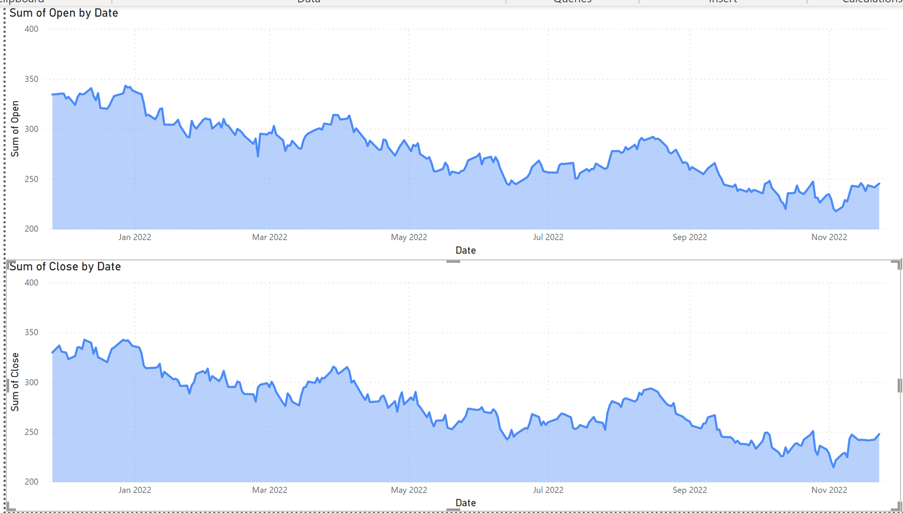Click the "Sum of Open" y-axis title
This screenshot has height=513, width=903.
pos(15,129)
